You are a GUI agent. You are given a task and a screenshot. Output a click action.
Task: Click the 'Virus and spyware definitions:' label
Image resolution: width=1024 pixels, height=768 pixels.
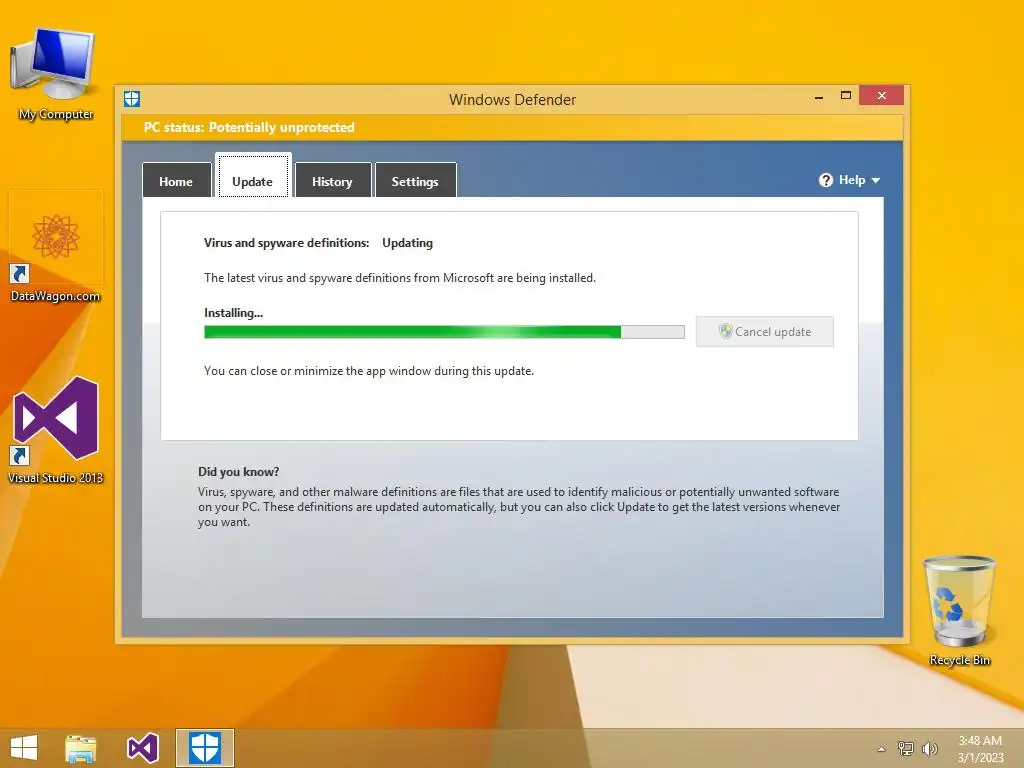(287, 243)
